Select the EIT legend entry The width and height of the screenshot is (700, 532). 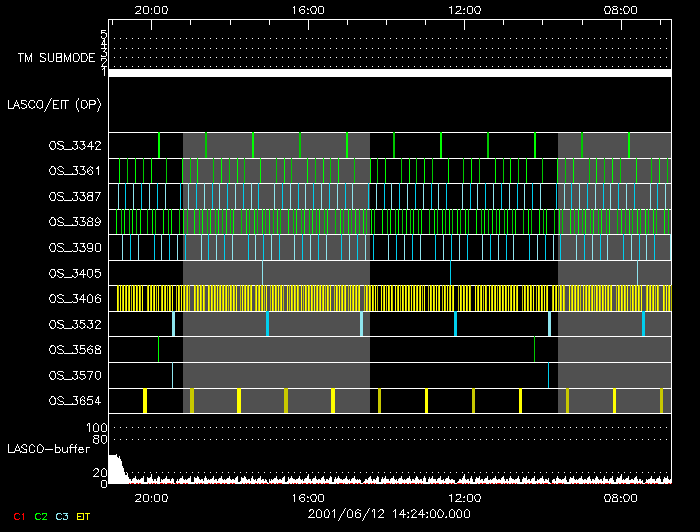86,515
